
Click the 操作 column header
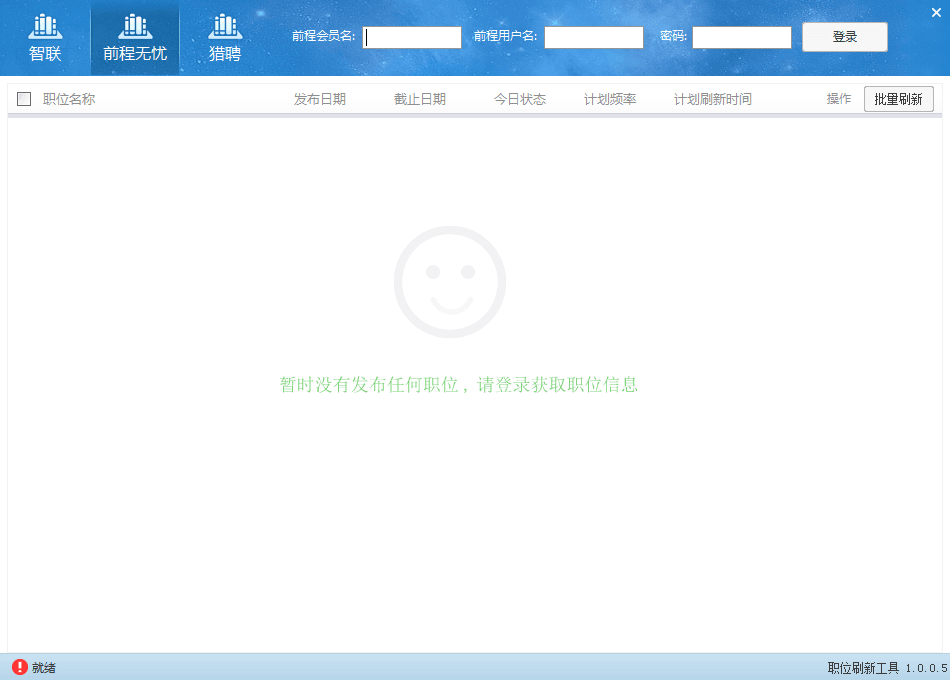[x=839, y=99]
